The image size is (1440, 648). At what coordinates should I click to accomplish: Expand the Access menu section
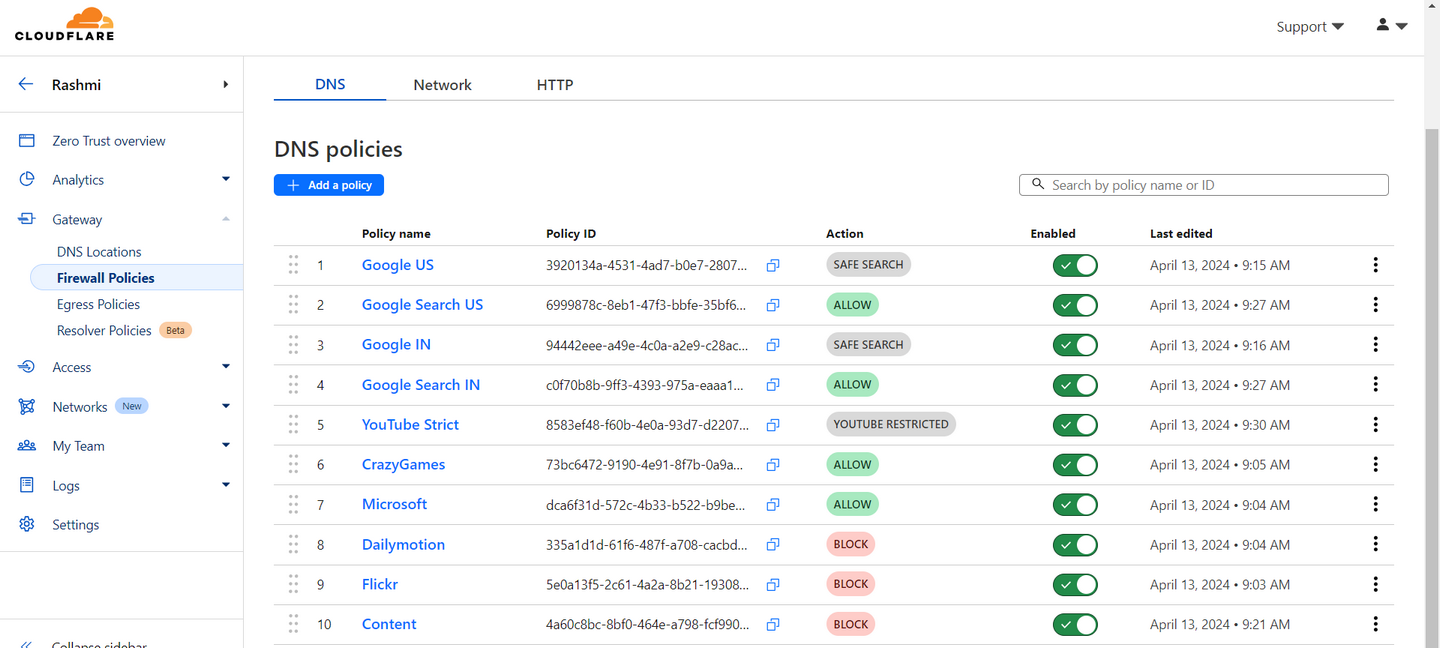(x=226, y=367)
